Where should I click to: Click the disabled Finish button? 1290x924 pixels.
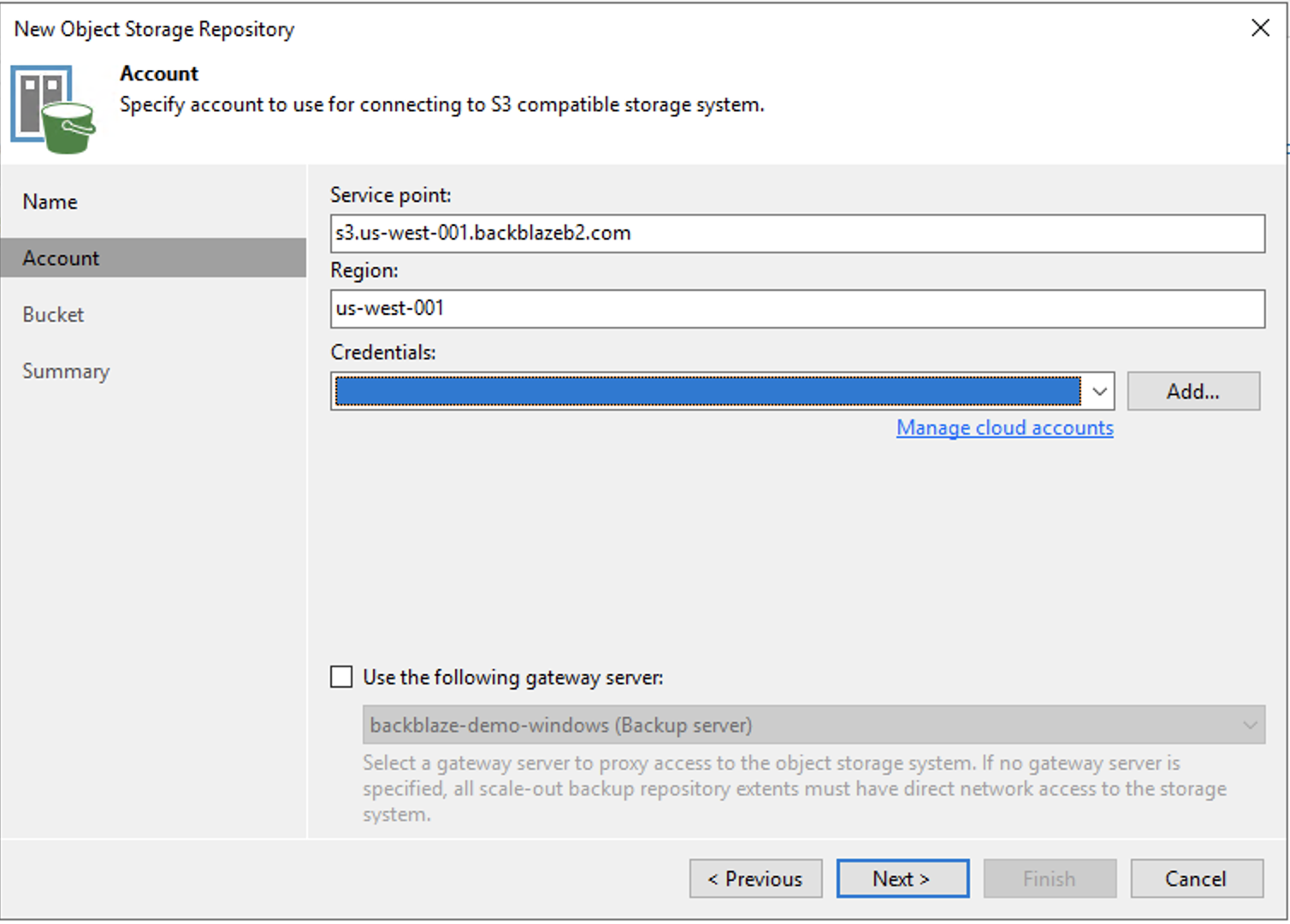(1050, 879)
